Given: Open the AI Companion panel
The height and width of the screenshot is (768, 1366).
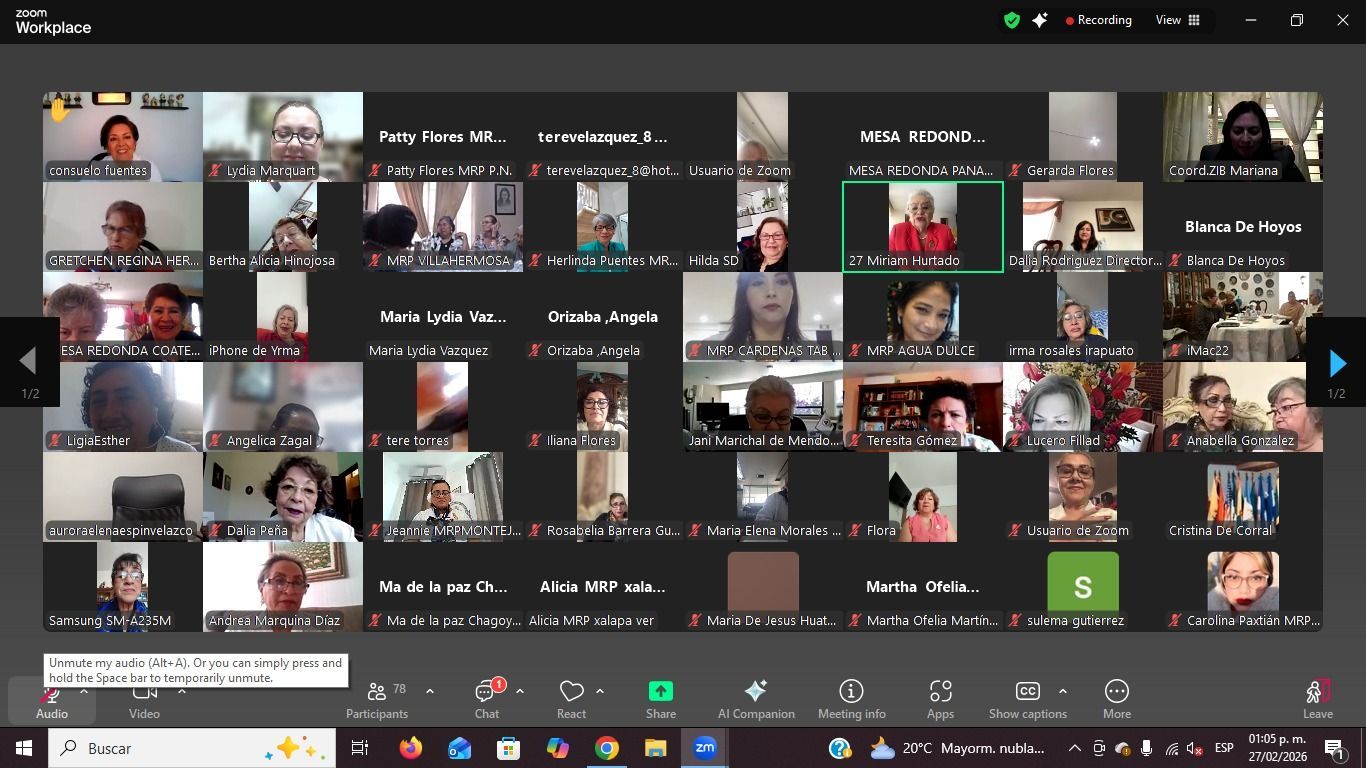Looking at the screenshot, I should coord(756,699).
